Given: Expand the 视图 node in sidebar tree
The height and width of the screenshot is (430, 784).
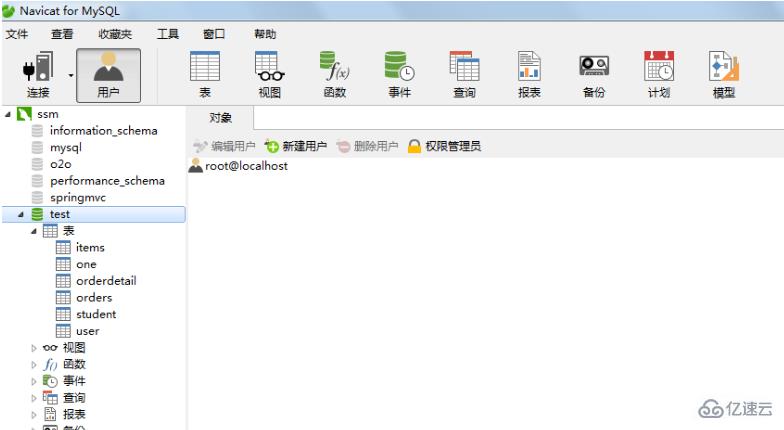Looking at the screenshot, I should click(x=34, y=348).
